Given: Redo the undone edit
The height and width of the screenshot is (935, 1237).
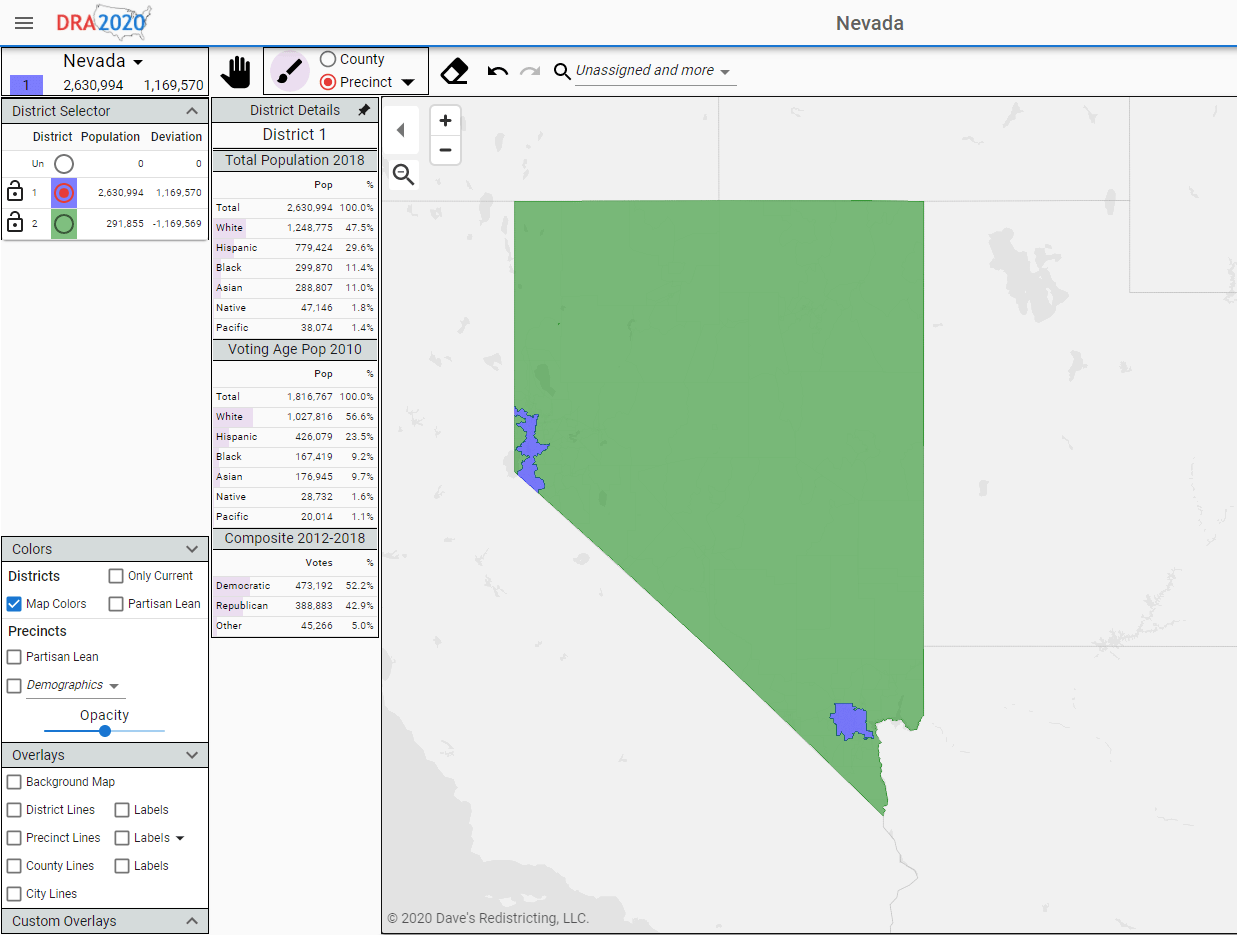Looking at the screenshot, I should (x=530, y=71).
